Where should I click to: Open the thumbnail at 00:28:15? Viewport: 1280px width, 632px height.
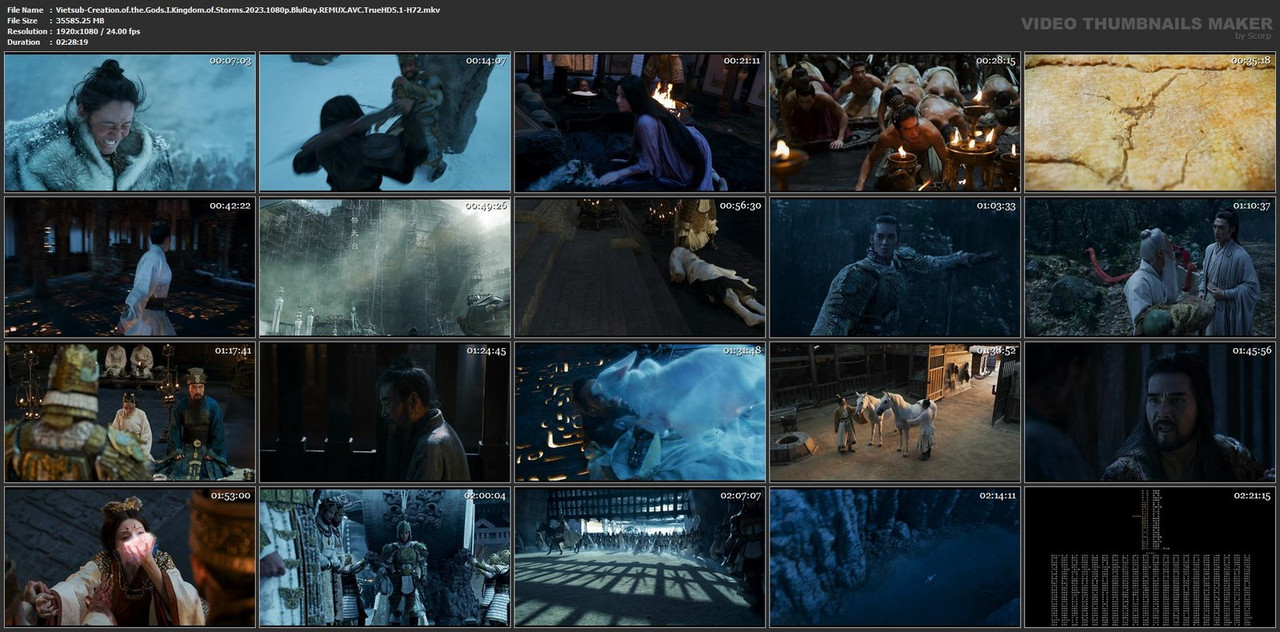pos(895,122)
